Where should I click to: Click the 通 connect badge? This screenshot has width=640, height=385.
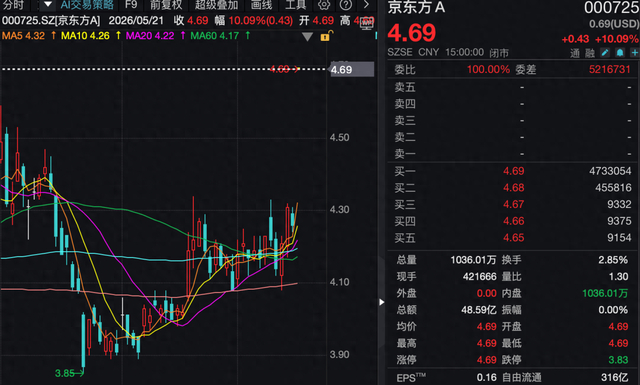pyautogui.click(x=575, y=53)
